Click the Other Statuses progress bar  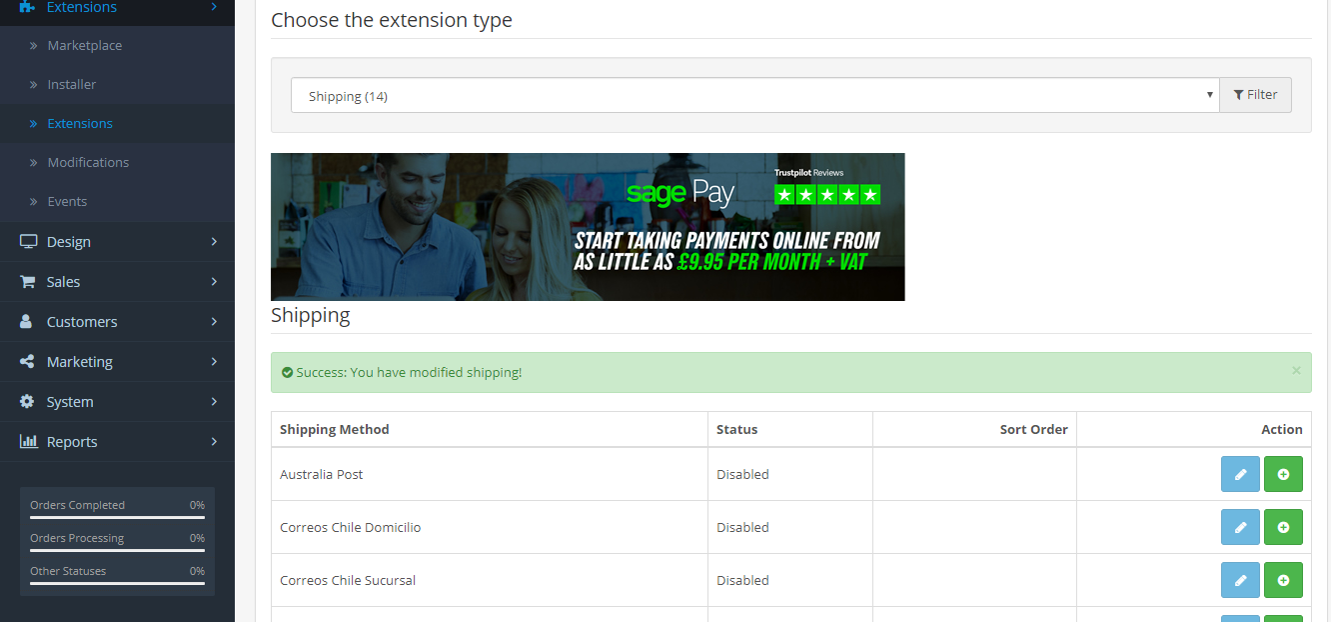coord(117,583)
